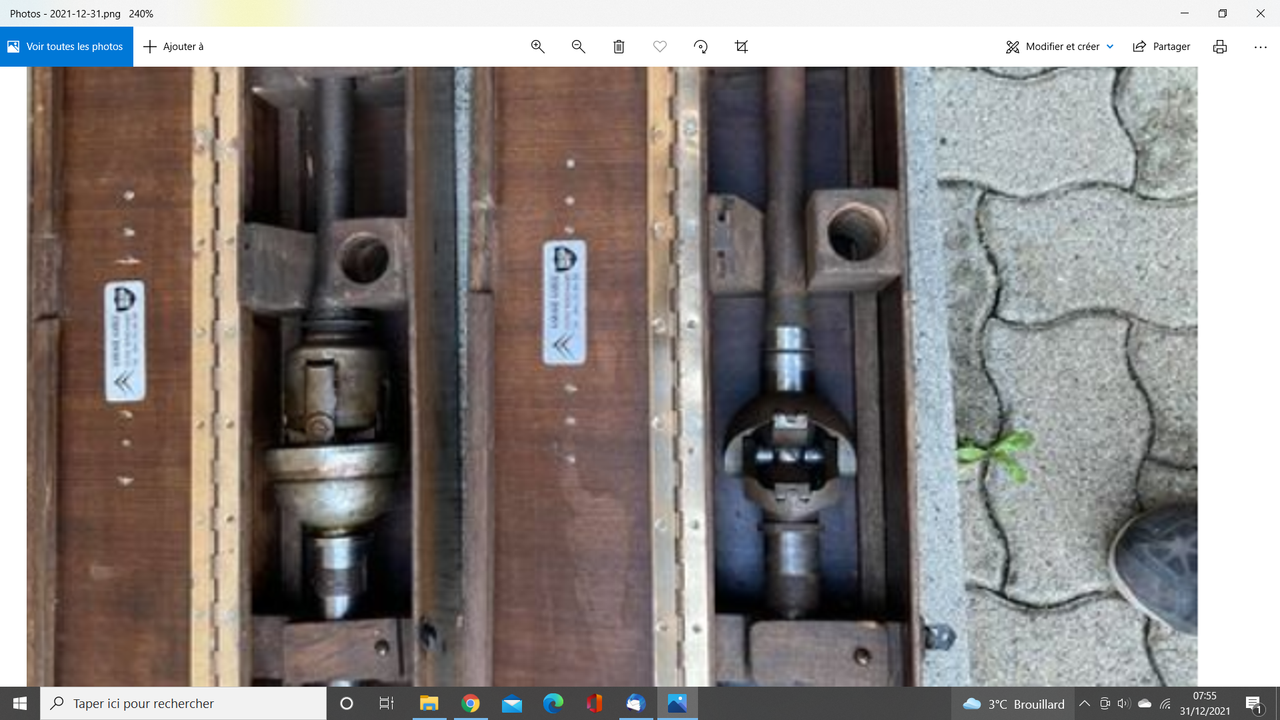Add photo to favorites with heart icon
The image size is (1280, 720).
(x=660, y=47)
